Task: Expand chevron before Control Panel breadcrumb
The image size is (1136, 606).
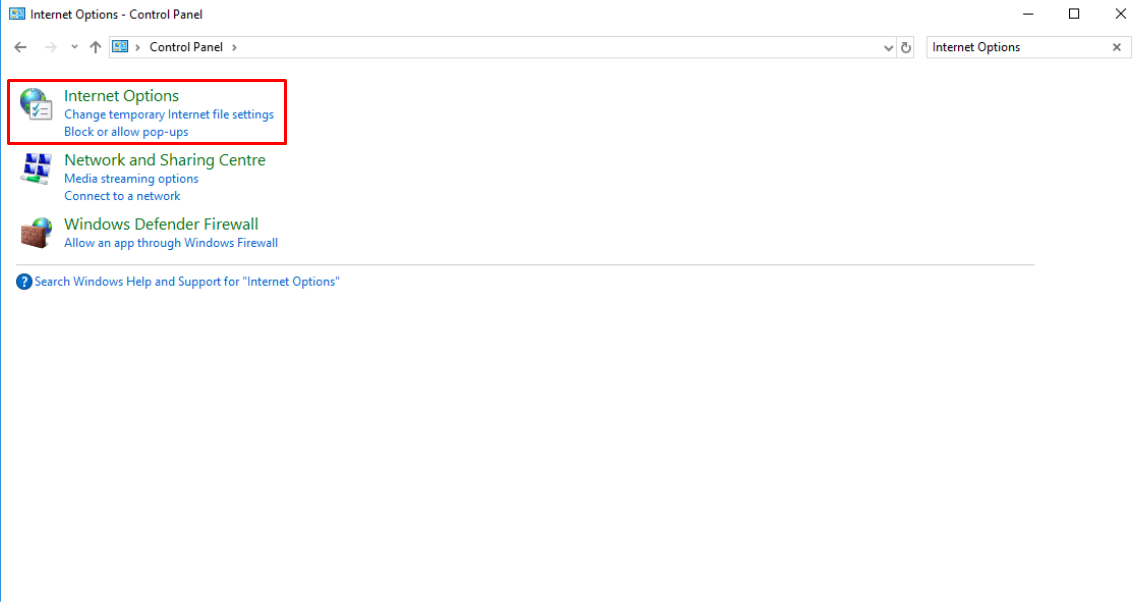Action: pyautogui.click(x=138, y=47)
